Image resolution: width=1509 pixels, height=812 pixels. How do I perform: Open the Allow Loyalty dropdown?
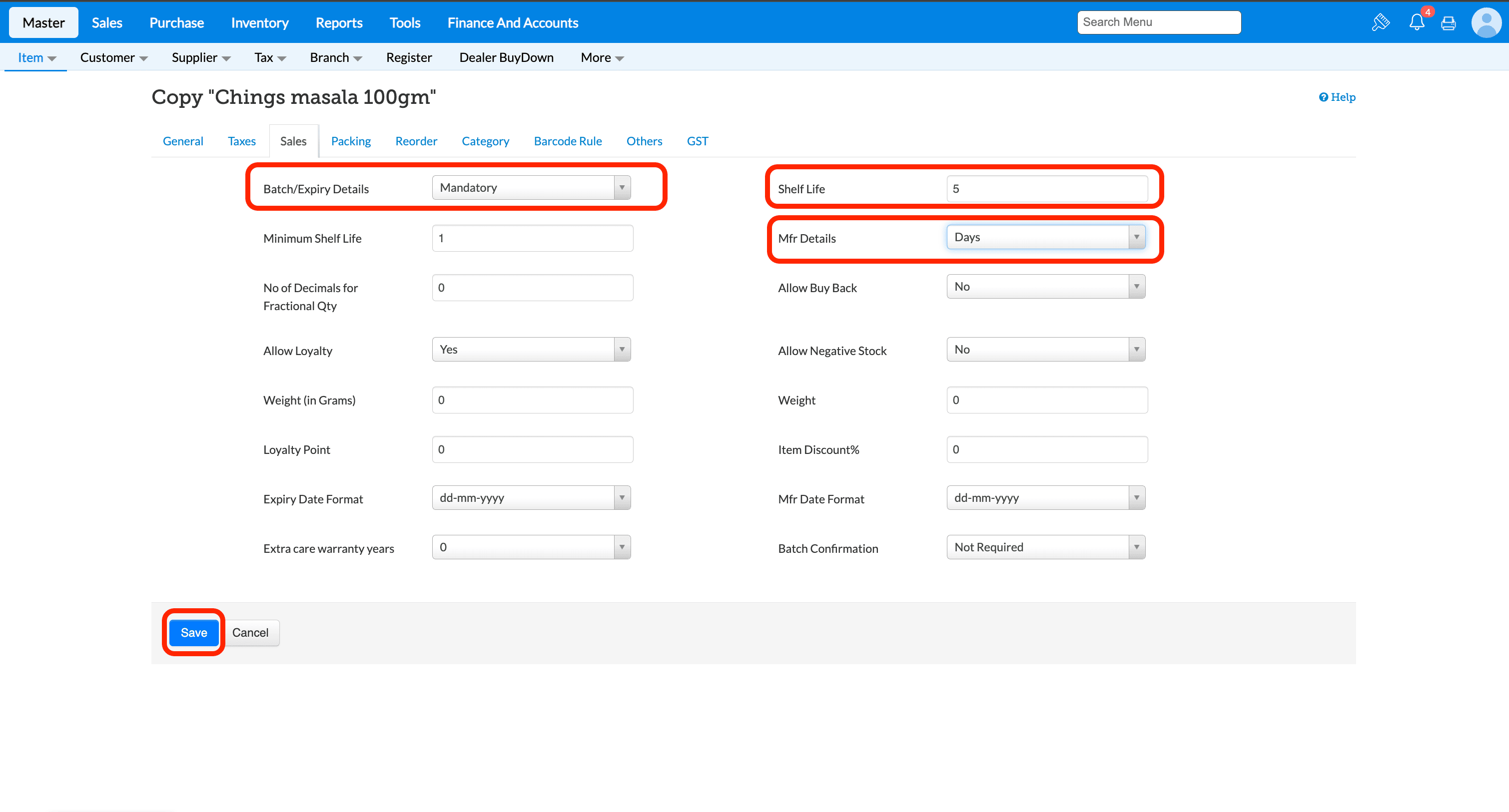pyautogui.click(x=531, y=350)
